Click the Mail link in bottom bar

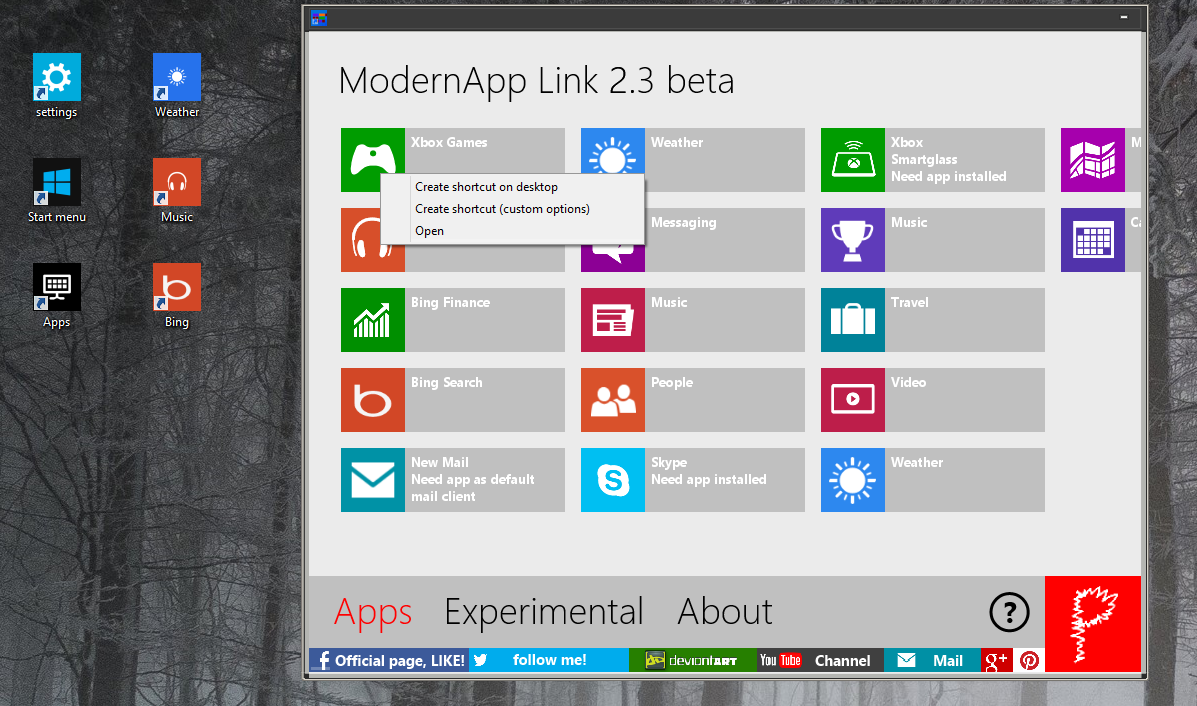coord(932,660)
